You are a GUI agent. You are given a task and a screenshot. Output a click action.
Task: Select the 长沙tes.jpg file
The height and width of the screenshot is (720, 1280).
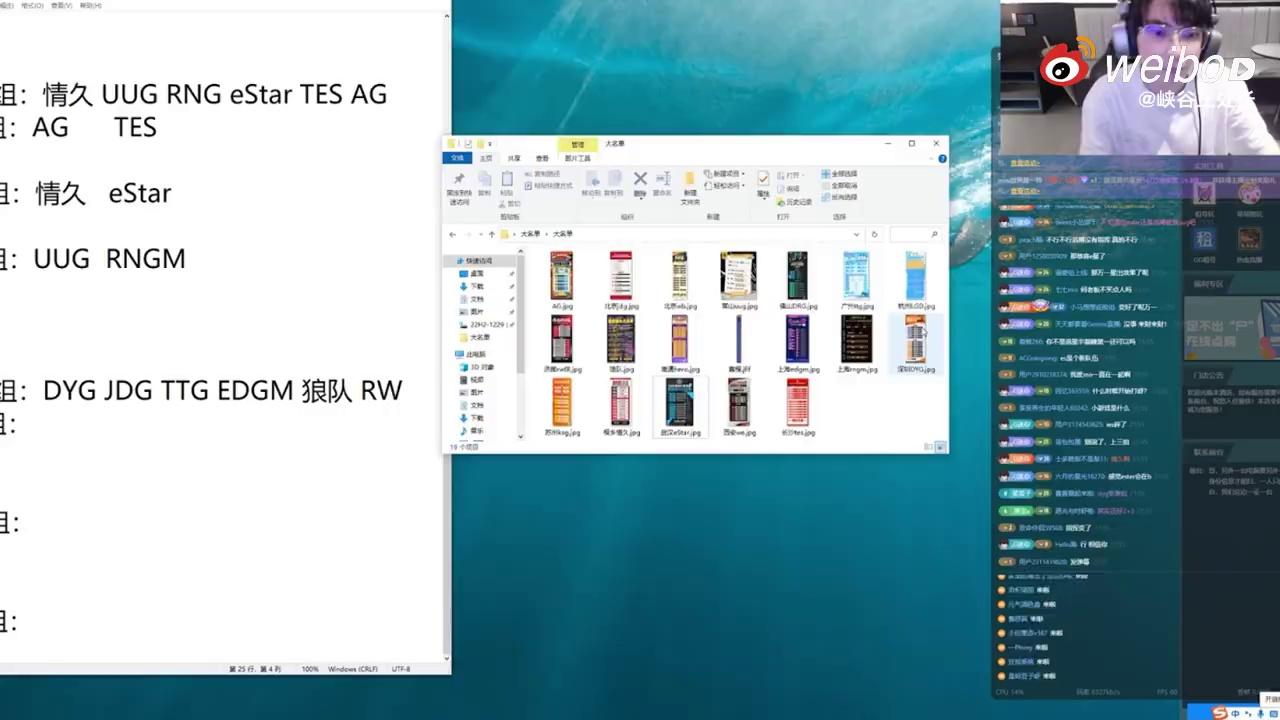(x=797, y=407)
